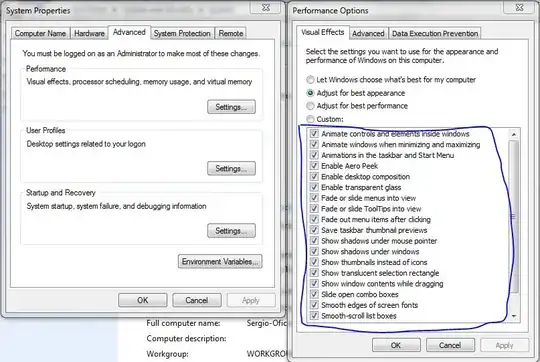The height and width of the screenshot is (362, 540).
Task: Click the Computer description label
Action: (186, 338)
